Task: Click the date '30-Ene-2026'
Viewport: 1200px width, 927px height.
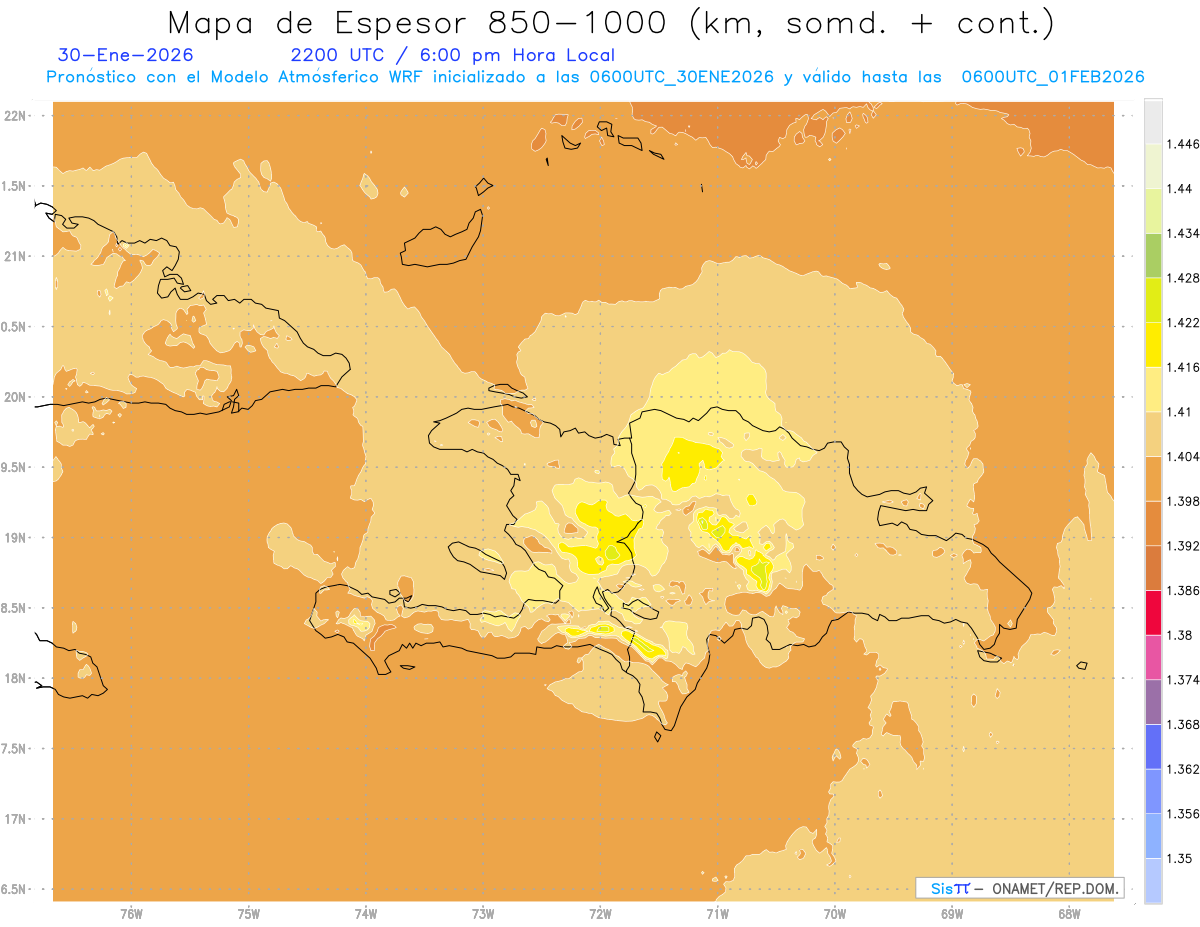Action: 126,55
